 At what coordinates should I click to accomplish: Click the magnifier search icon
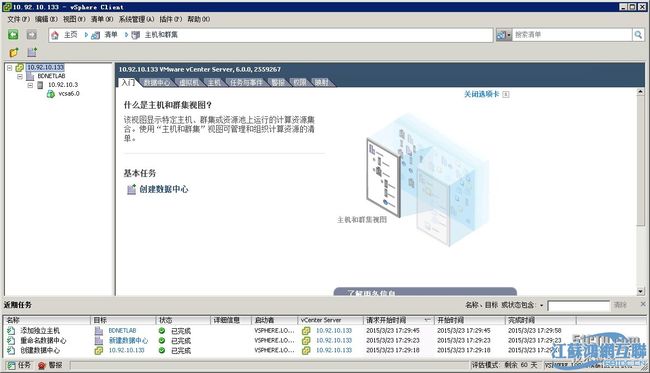point(638,35)
